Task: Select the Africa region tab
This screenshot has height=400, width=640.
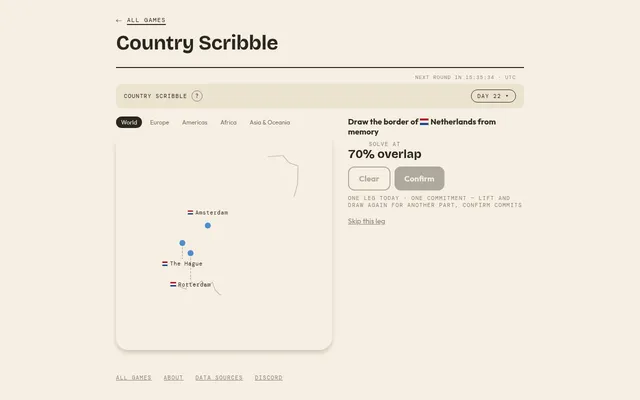Action: [x=228, y=122]
